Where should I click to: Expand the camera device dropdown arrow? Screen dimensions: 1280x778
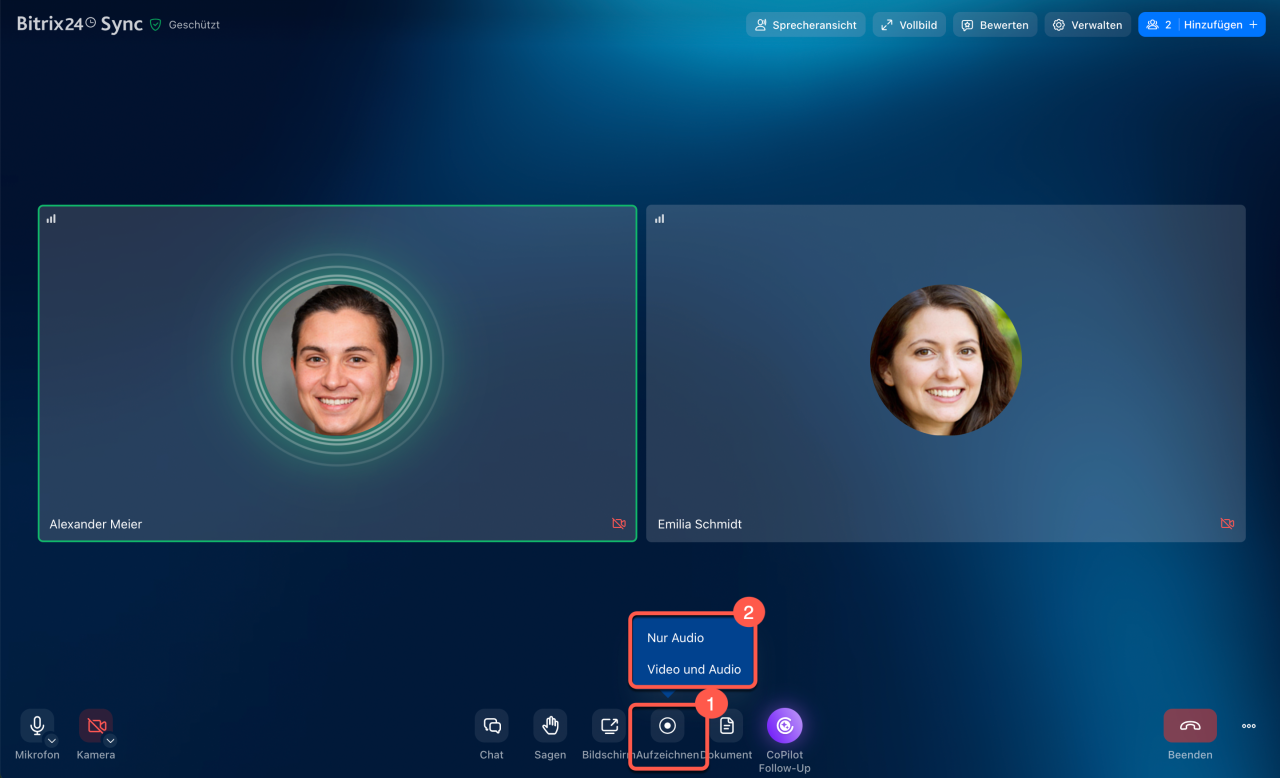(110, 741)
